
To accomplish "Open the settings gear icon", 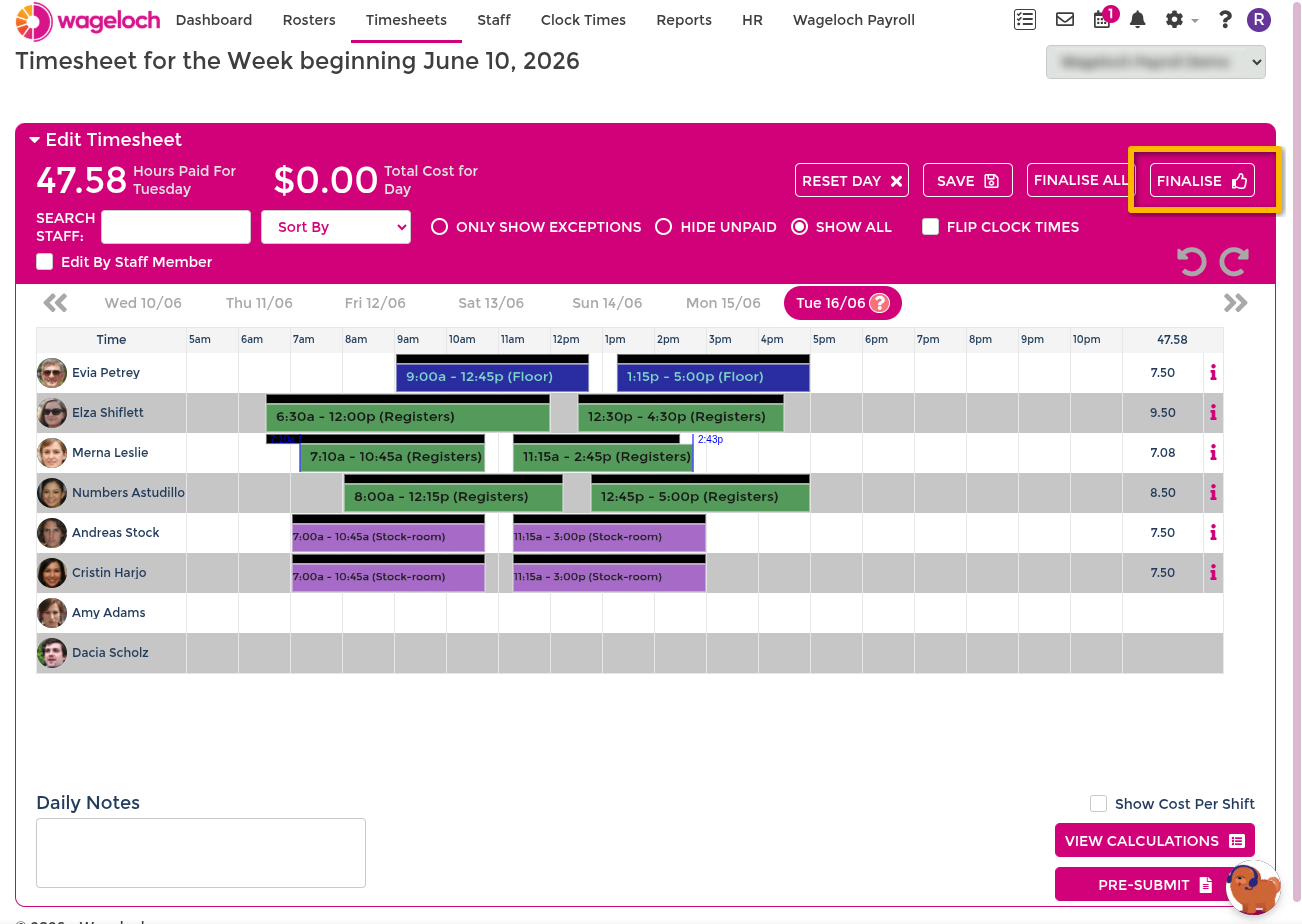I will [1175, 19].
